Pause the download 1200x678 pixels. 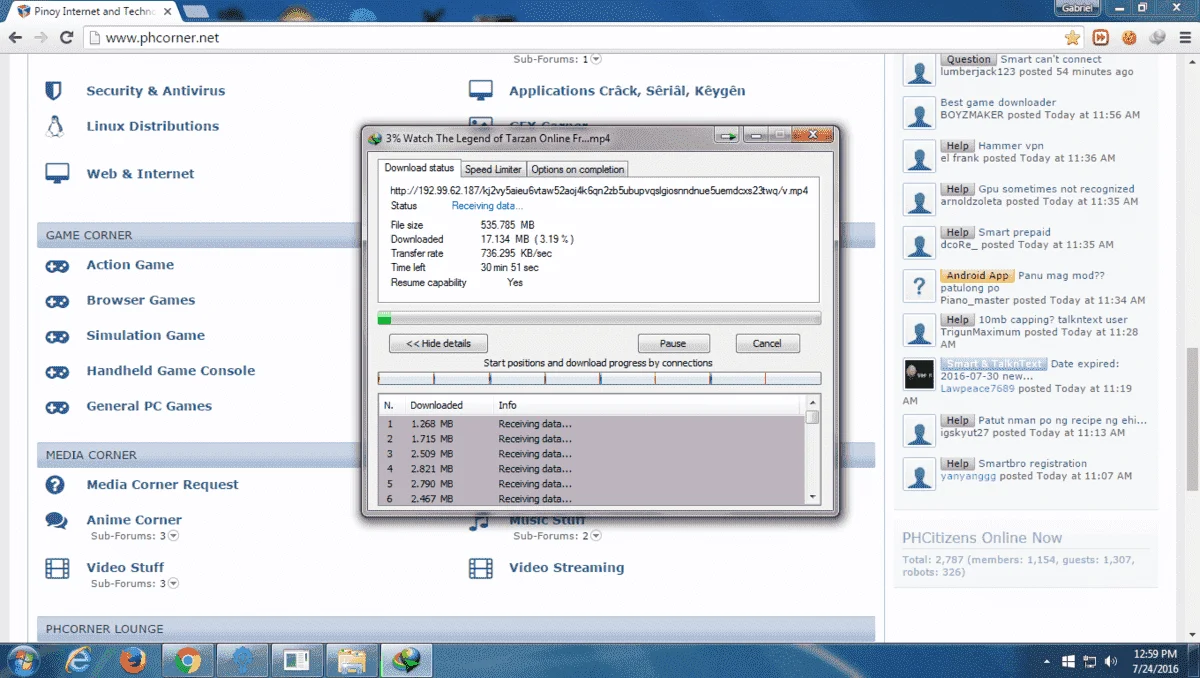[673, 343]
